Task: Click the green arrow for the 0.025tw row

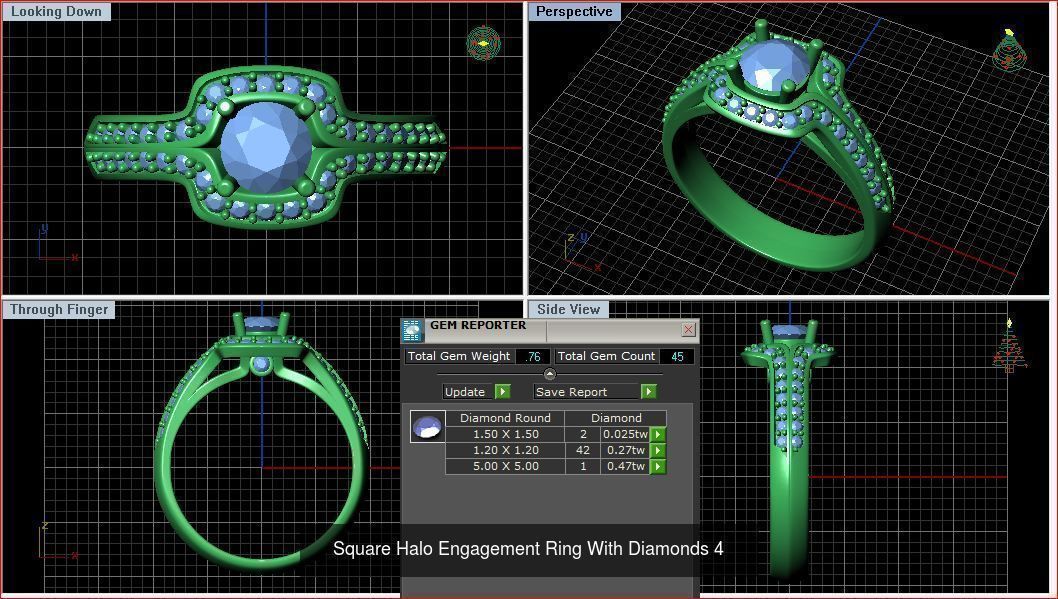Action: tap(658, 434)
